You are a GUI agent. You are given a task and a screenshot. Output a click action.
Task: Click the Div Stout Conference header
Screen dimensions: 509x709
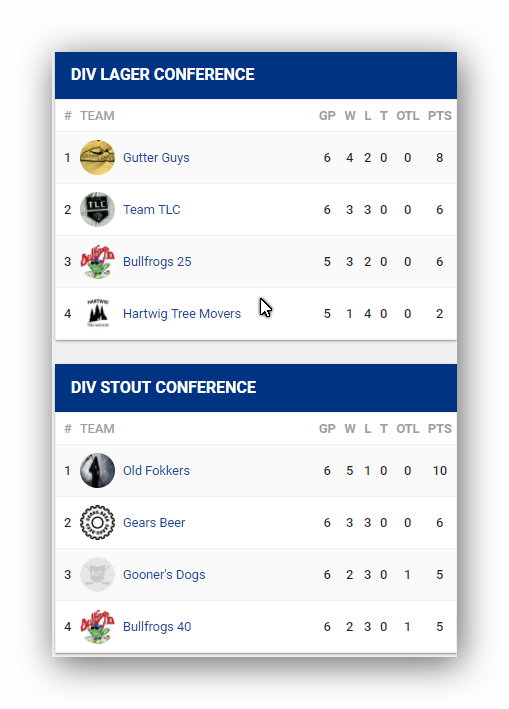256,388
